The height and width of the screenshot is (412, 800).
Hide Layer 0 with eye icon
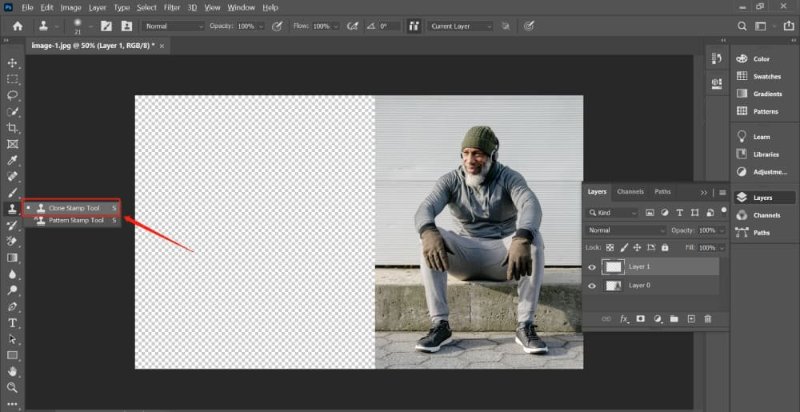coord(593,286)
